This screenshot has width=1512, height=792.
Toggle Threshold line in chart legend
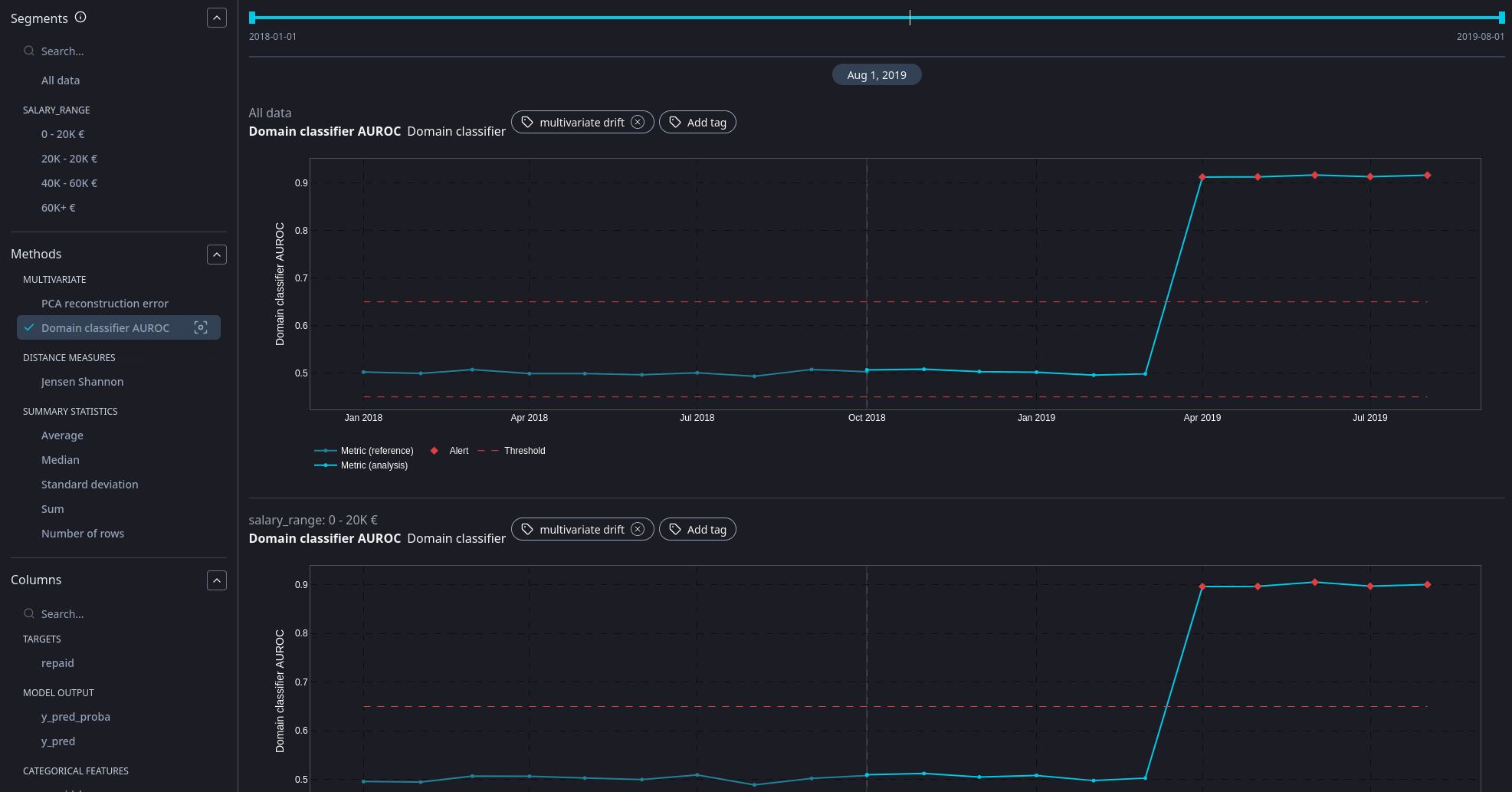(x=515, y=451)
